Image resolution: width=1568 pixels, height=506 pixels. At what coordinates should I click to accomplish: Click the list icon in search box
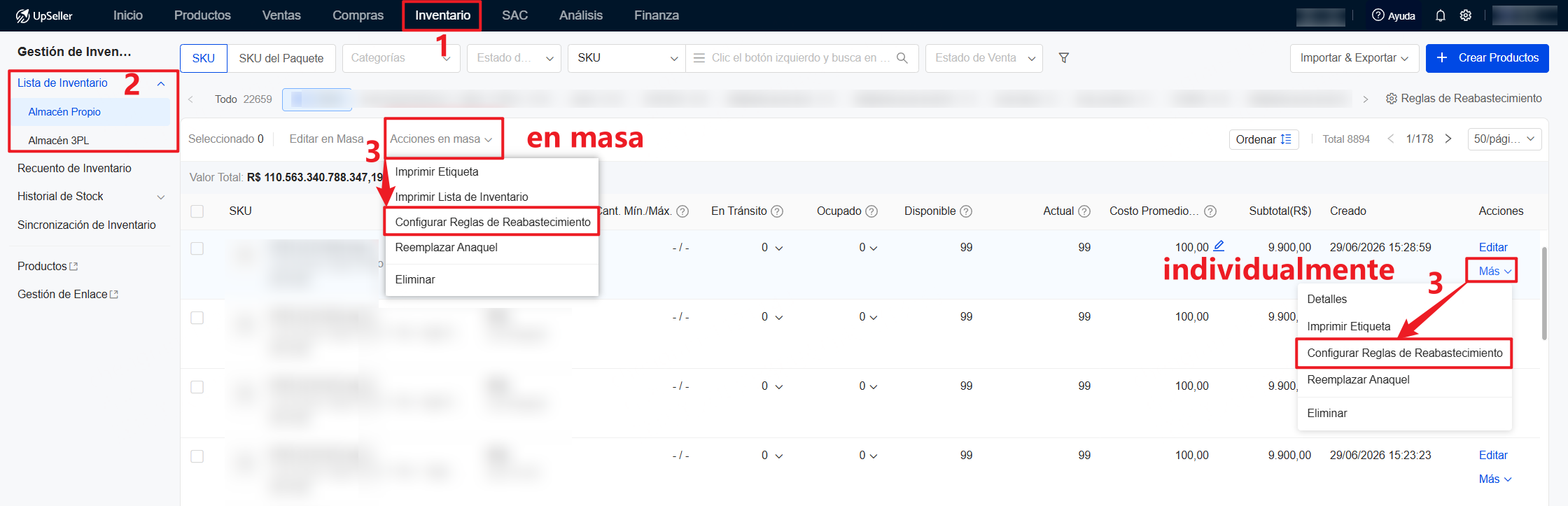[x=699, y=58]
